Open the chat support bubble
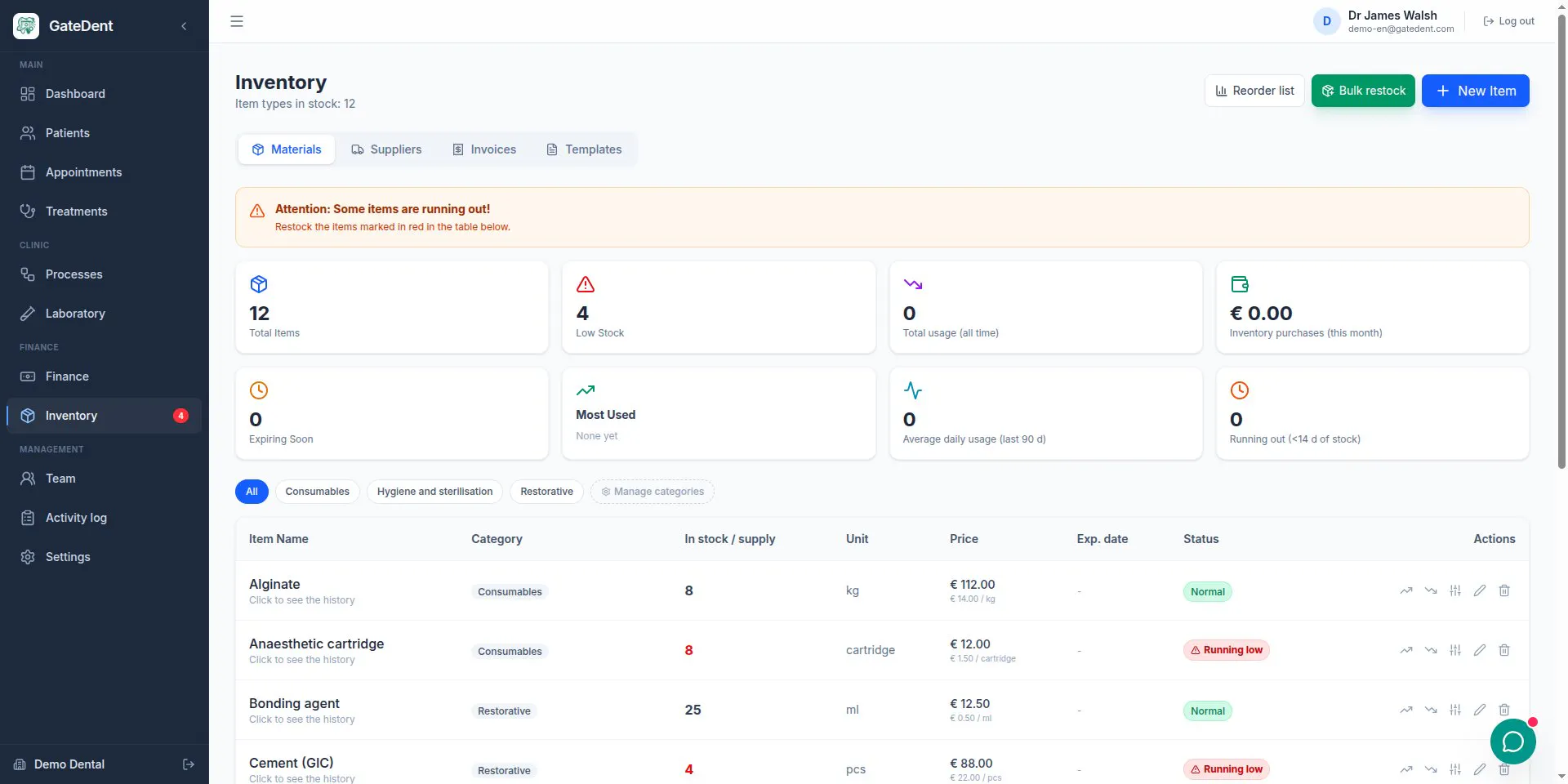 [x=1512, y=742]
